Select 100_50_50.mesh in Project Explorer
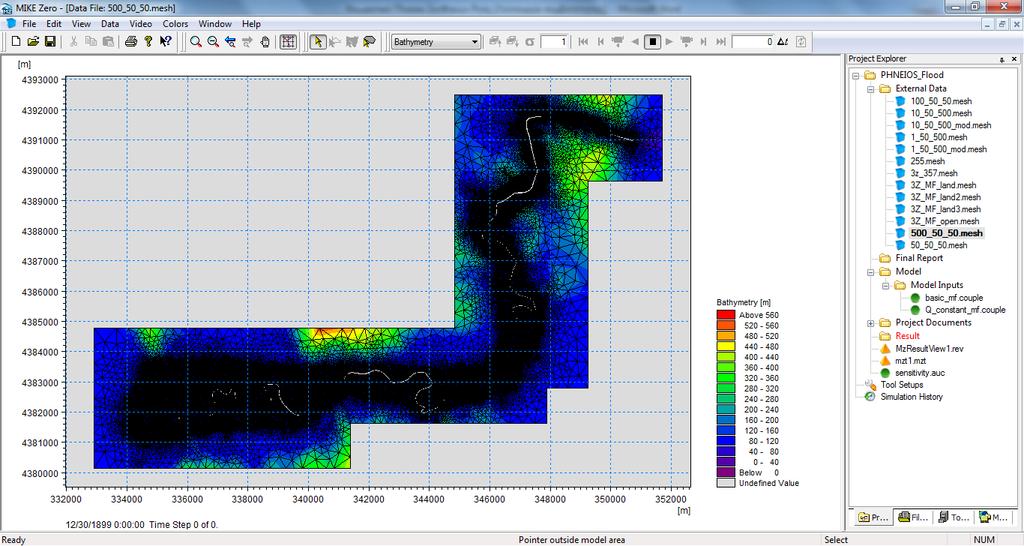 pos(940,101)
